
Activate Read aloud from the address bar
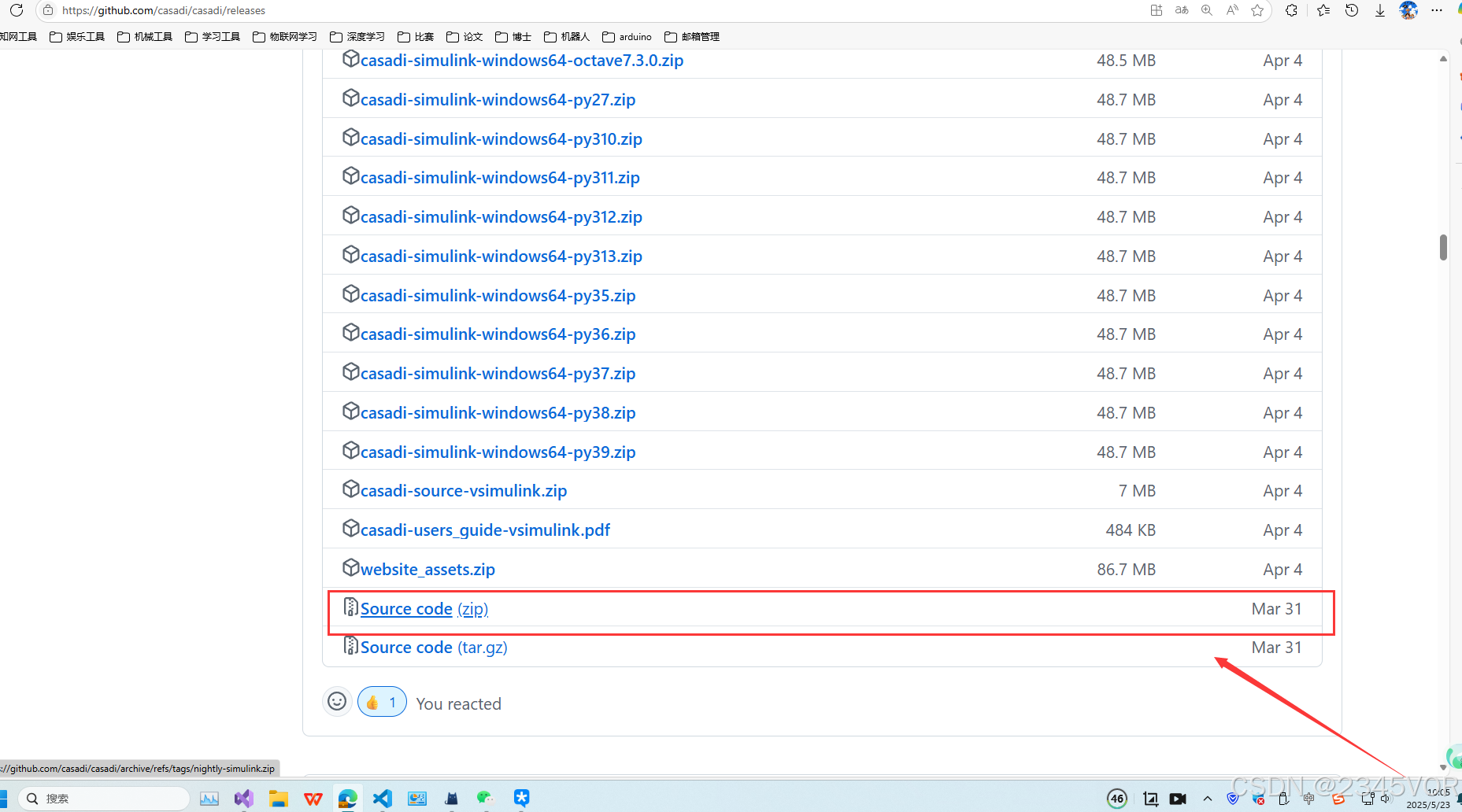pyautogui.click(x=1231, y=10)
